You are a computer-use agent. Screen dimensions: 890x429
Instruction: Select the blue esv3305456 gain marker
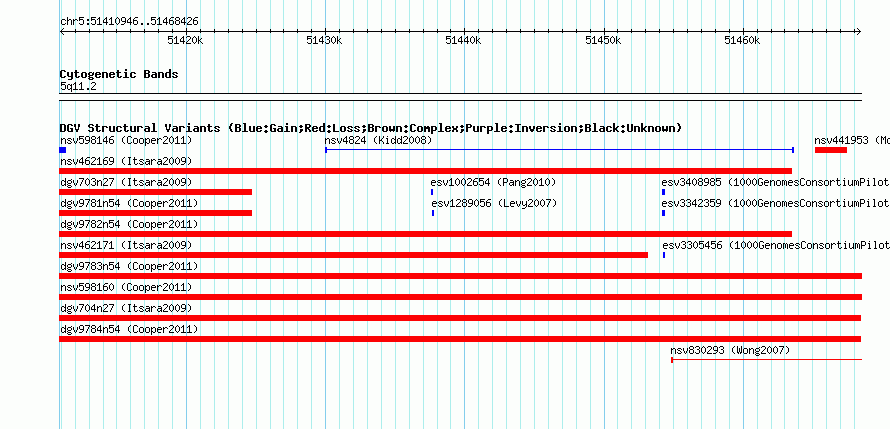(664, 255)
